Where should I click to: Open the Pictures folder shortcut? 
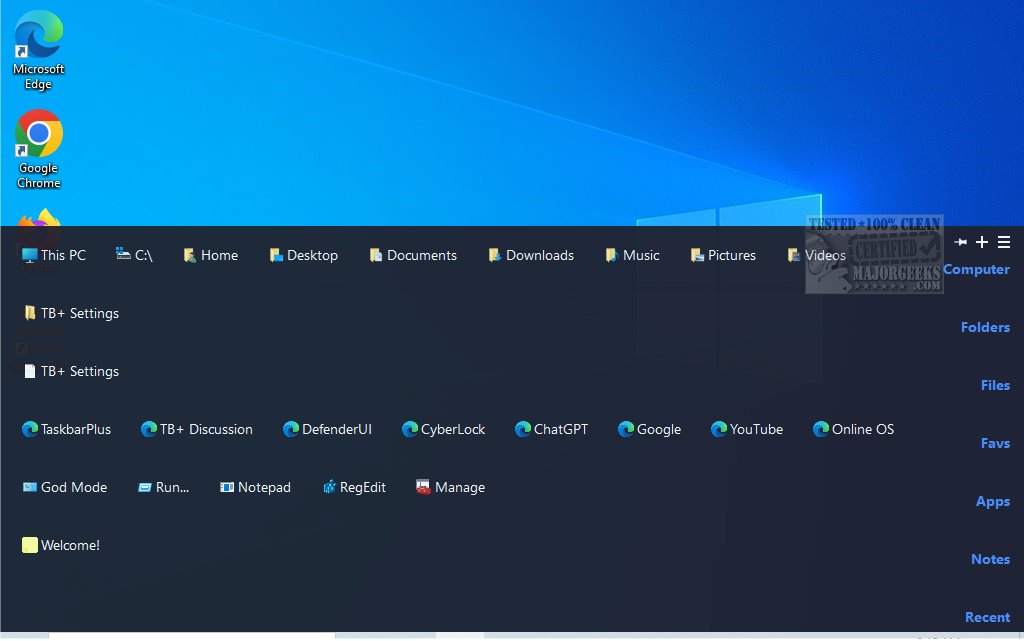tap(723, 255)
